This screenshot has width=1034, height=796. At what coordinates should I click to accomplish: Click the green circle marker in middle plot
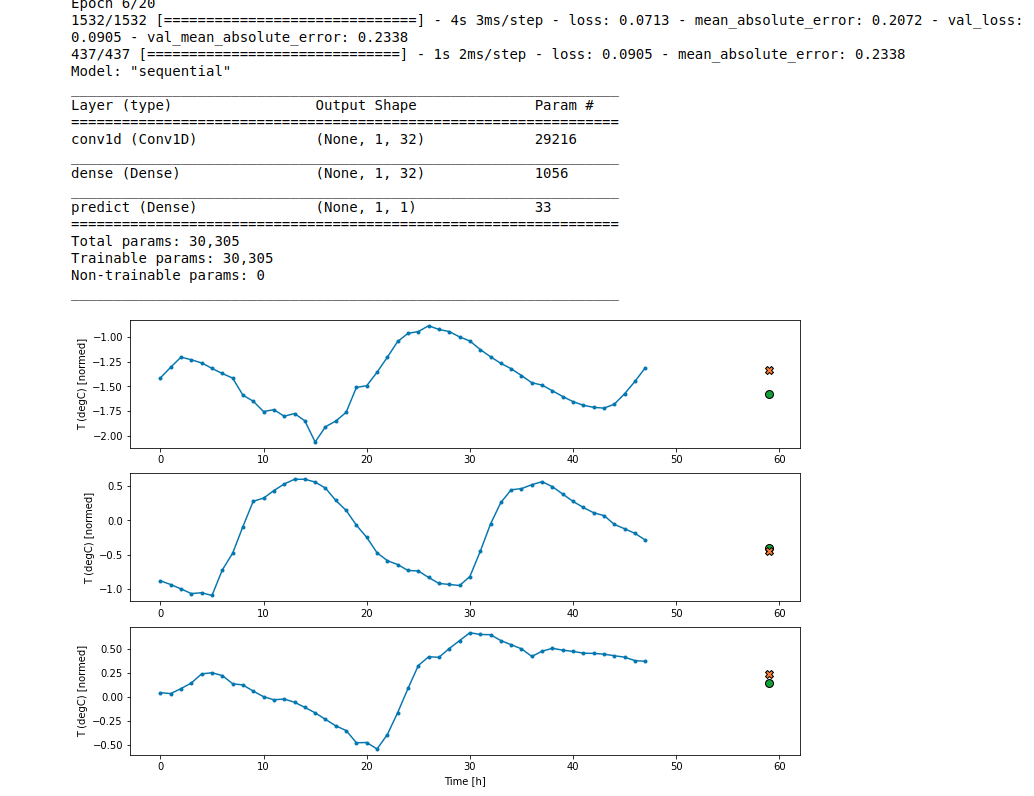click(x=769, y=548)
